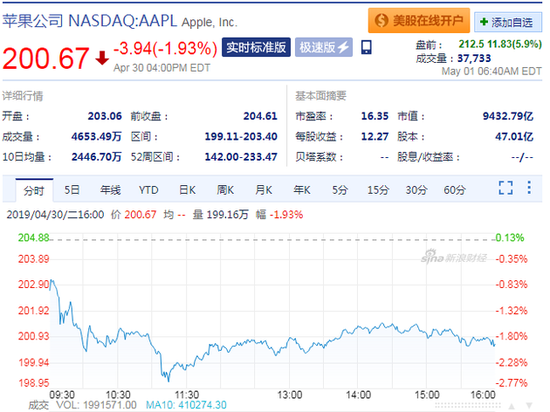Click the price change -3.94(-1.93%)
The image size is (550, 412).
click(165, 48)
